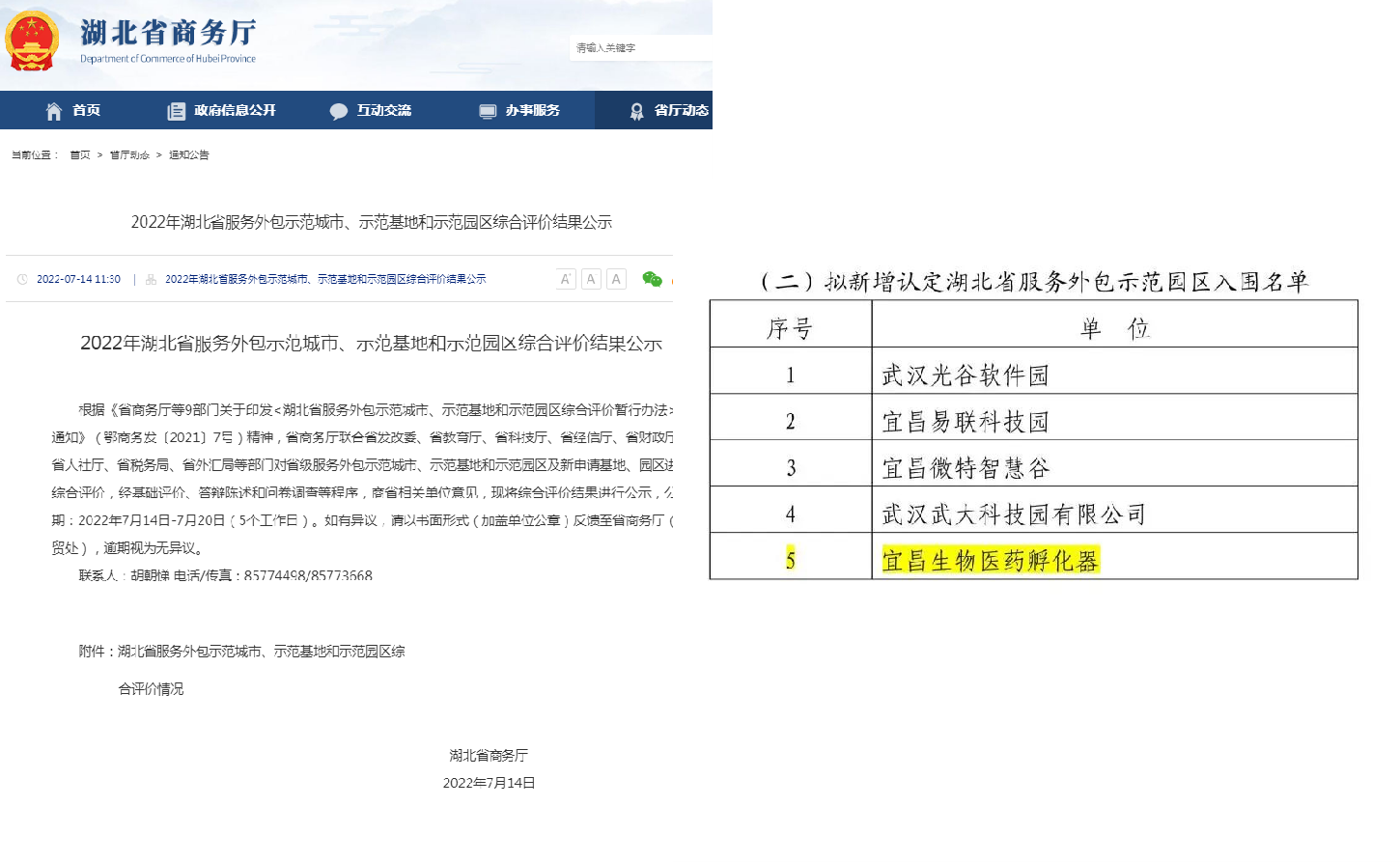Open the 省厅动态 navigation tab
1400x862 pixels.
tap(682, 110)
